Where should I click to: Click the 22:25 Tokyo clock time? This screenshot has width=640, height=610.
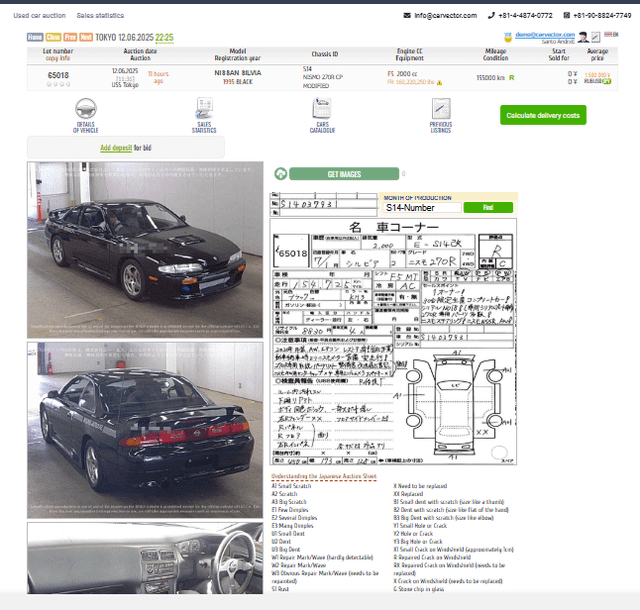[164, 38]
